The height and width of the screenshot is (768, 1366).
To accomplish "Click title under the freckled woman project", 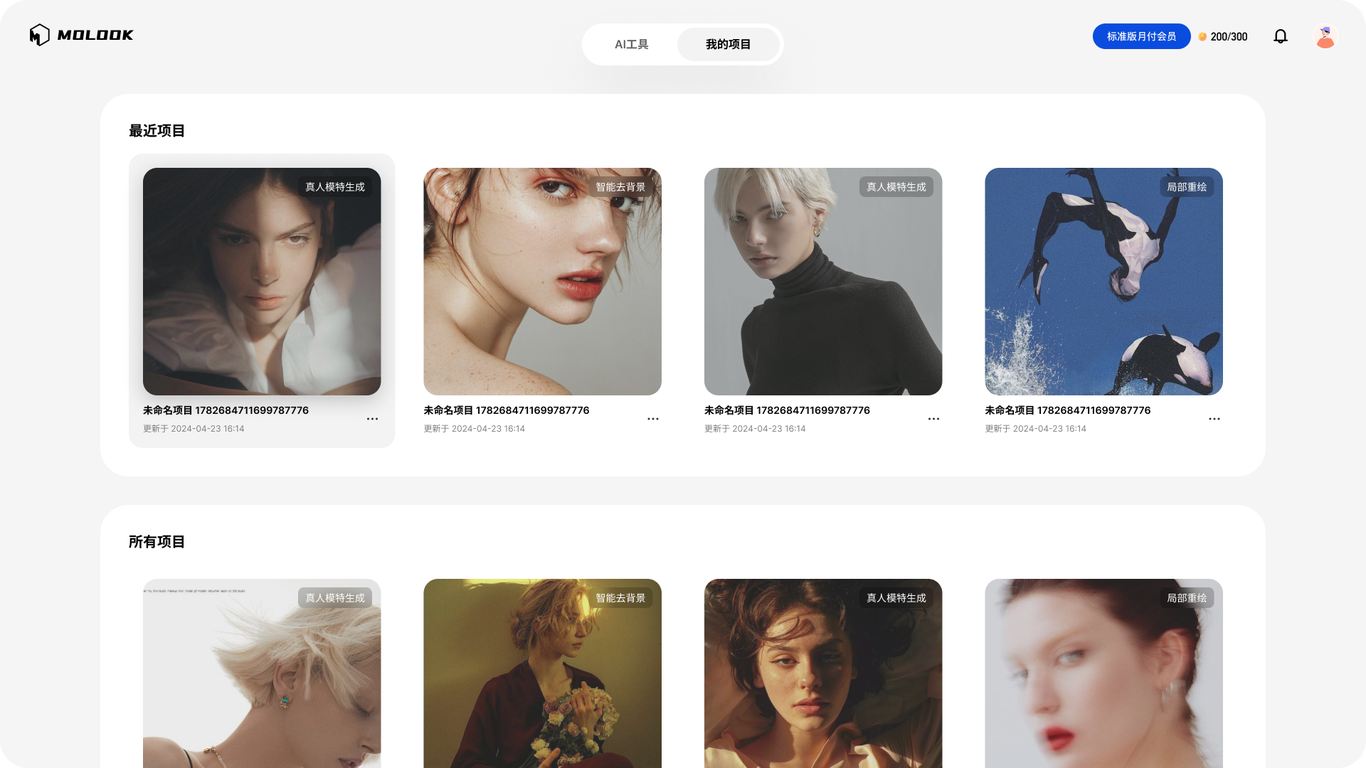I will click(506, 410).
